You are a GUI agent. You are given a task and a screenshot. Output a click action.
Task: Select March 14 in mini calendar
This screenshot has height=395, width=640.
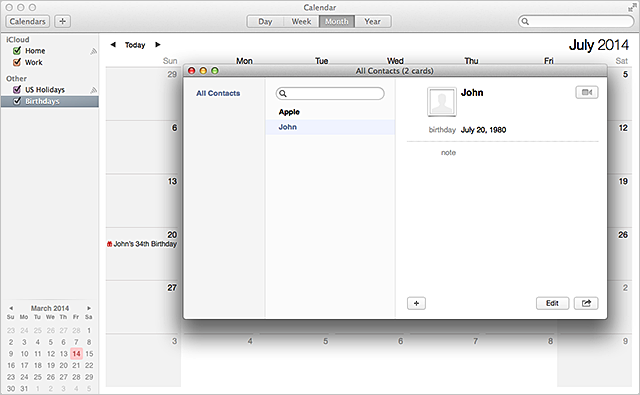click(x=76, y=354)
